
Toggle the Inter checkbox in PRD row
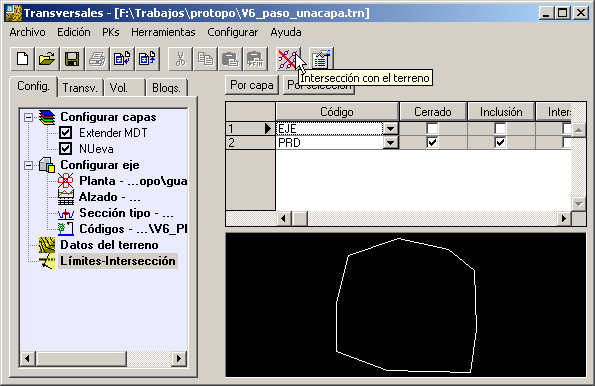(x=567, y=143)
